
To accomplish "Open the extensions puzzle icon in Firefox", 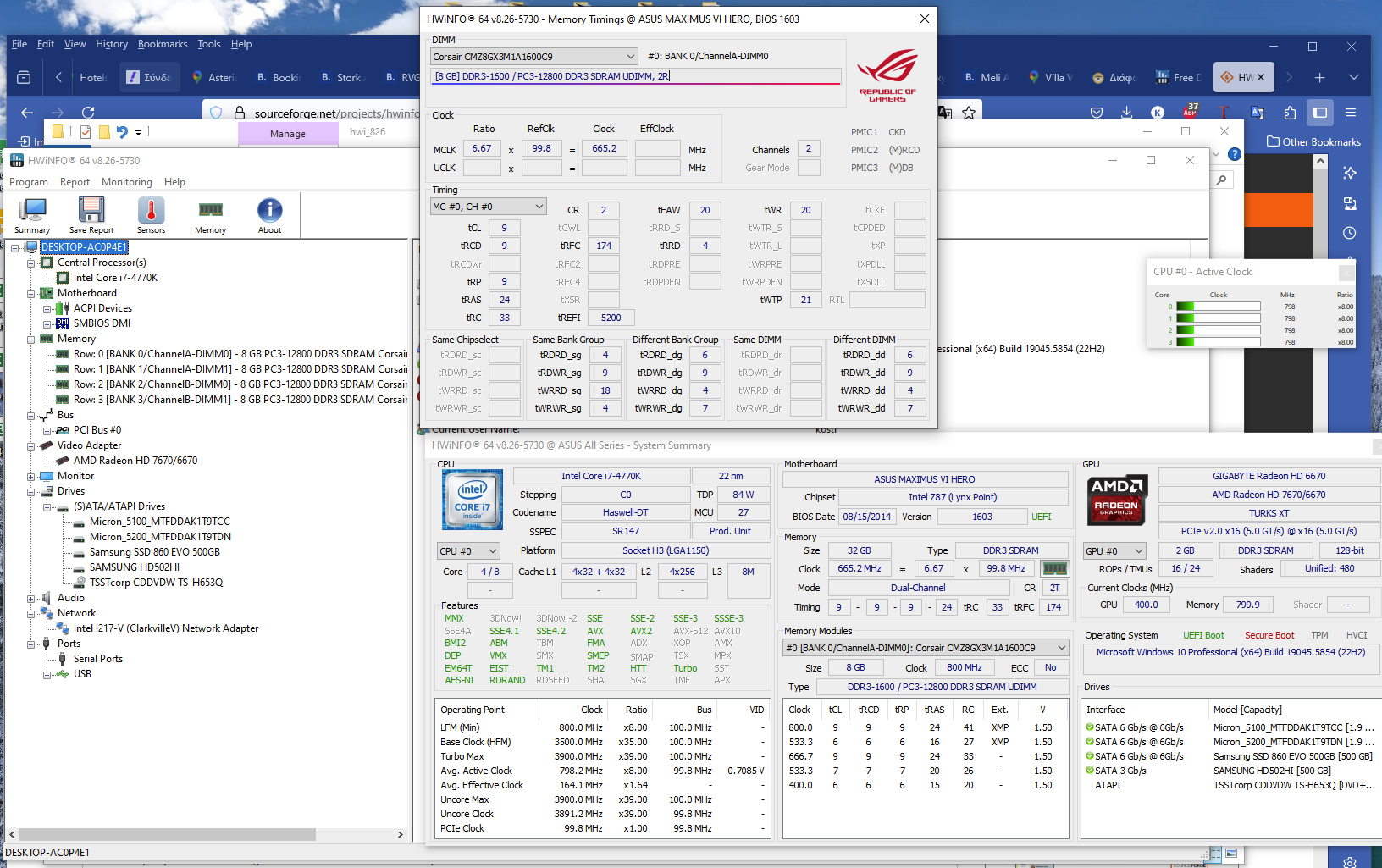I will [1290, 112].
